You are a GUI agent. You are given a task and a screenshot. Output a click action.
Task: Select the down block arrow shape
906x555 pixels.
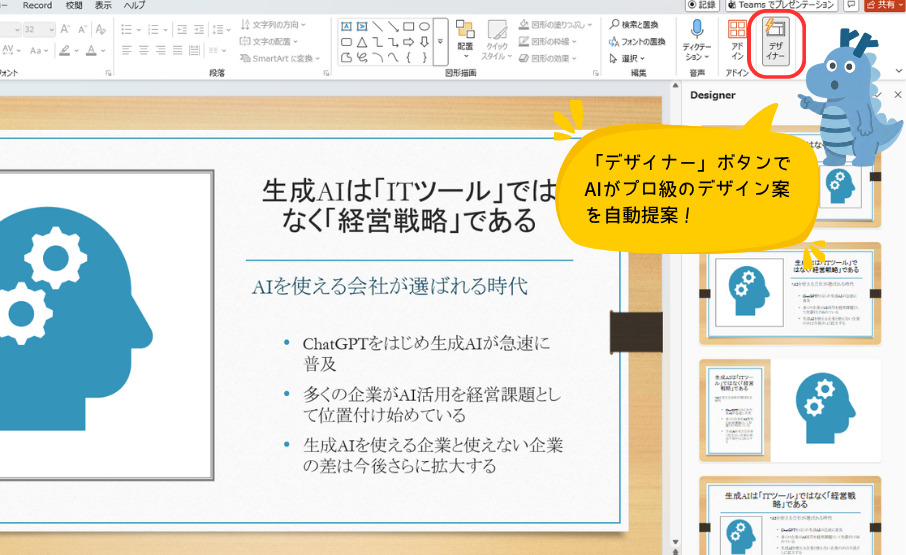424,42
